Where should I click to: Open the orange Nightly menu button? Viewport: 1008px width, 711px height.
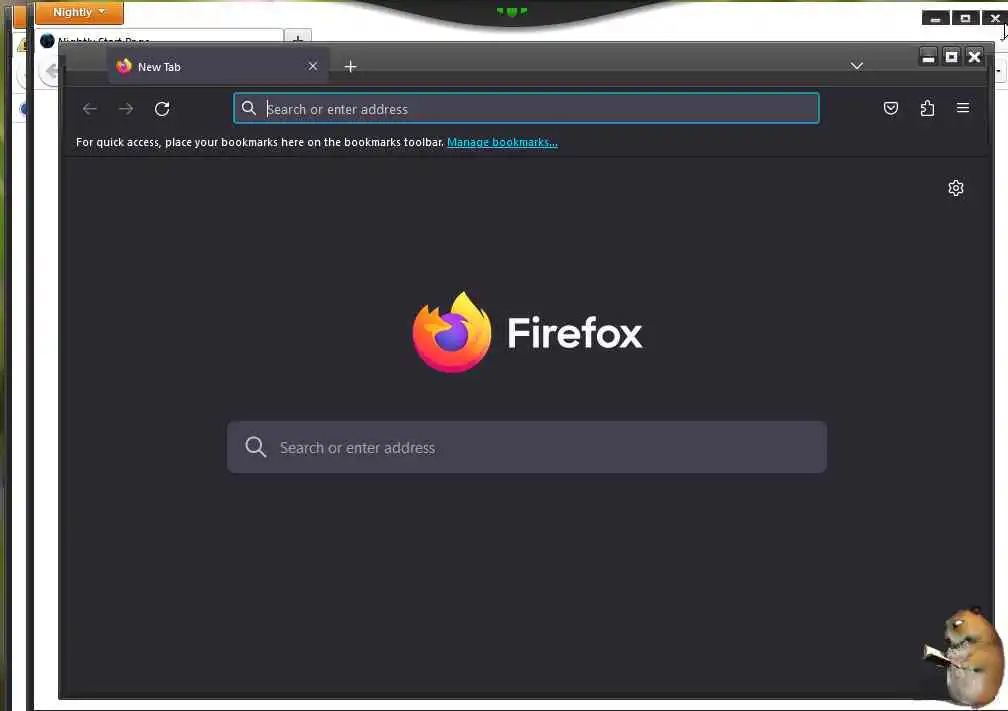pos(79,12)
